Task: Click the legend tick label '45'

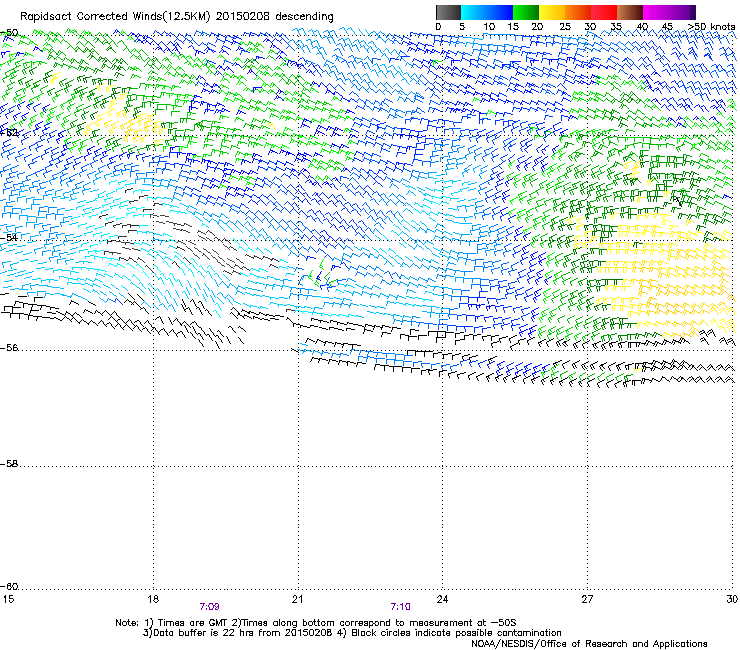Action: (x=667, y=27)
